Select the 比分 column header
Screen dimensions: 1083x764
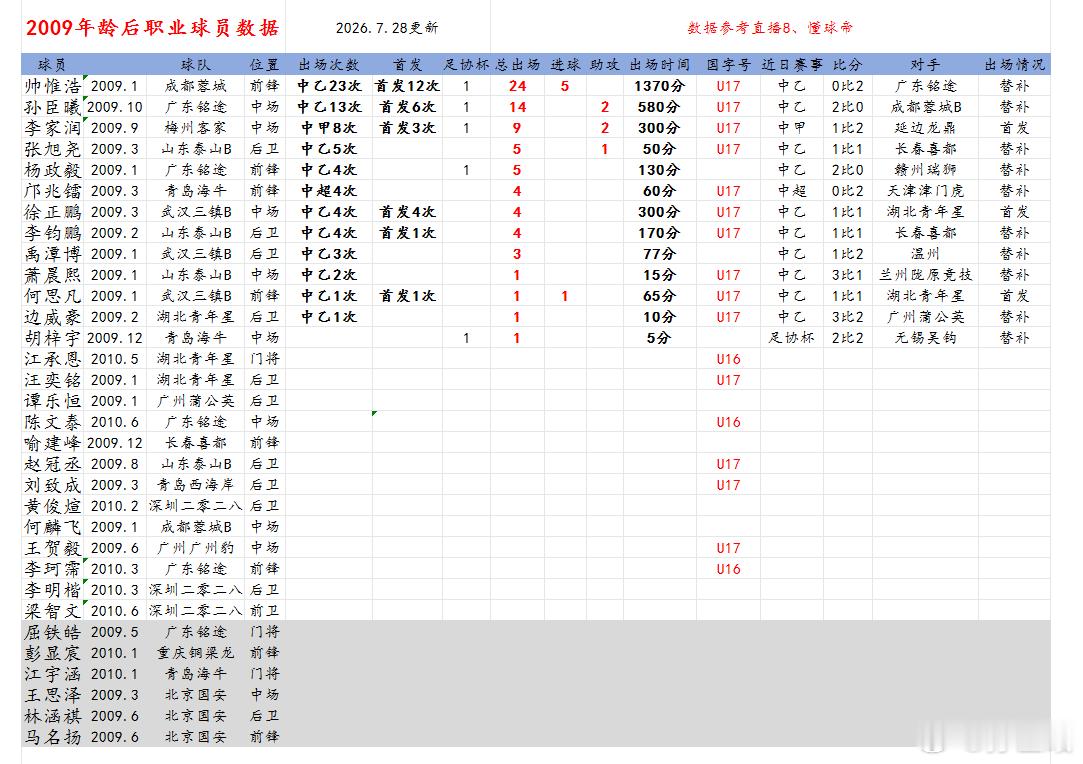[847, 65]
